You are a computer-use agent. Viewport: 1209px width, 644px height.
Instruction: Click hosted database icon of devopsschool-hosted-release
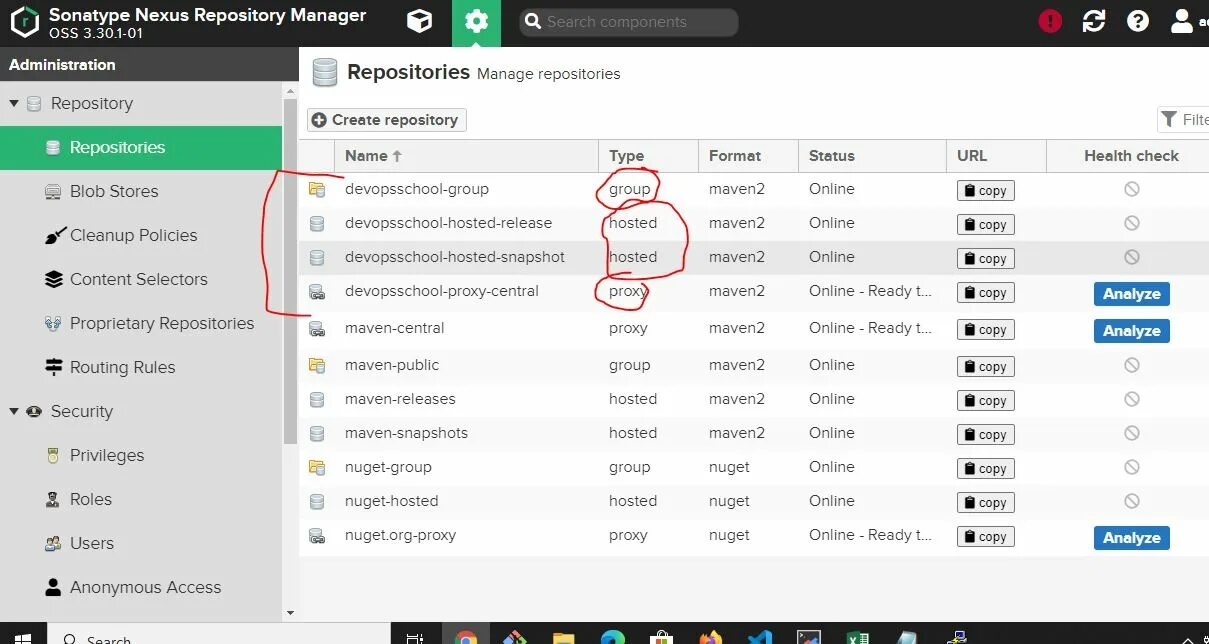click(x=317, y=223)
